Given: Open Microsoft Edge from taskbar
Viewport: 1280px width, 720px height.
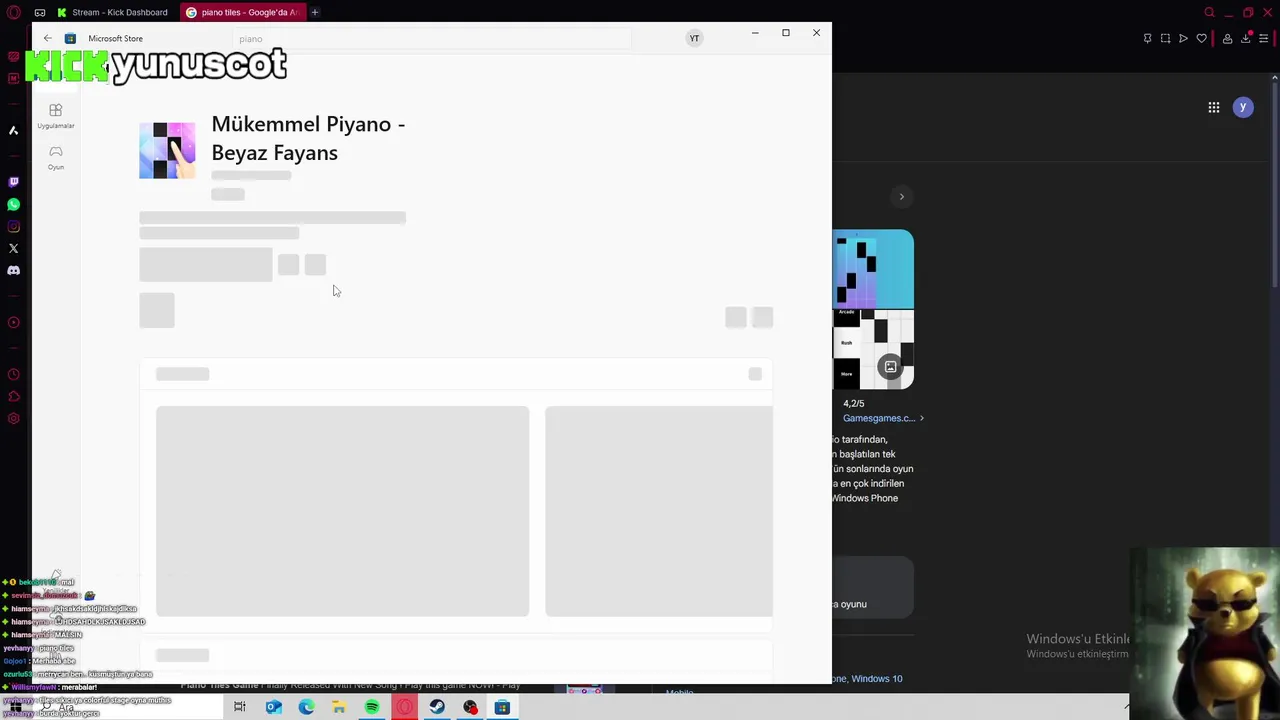Looking at the screenshot, I should 306,707.
